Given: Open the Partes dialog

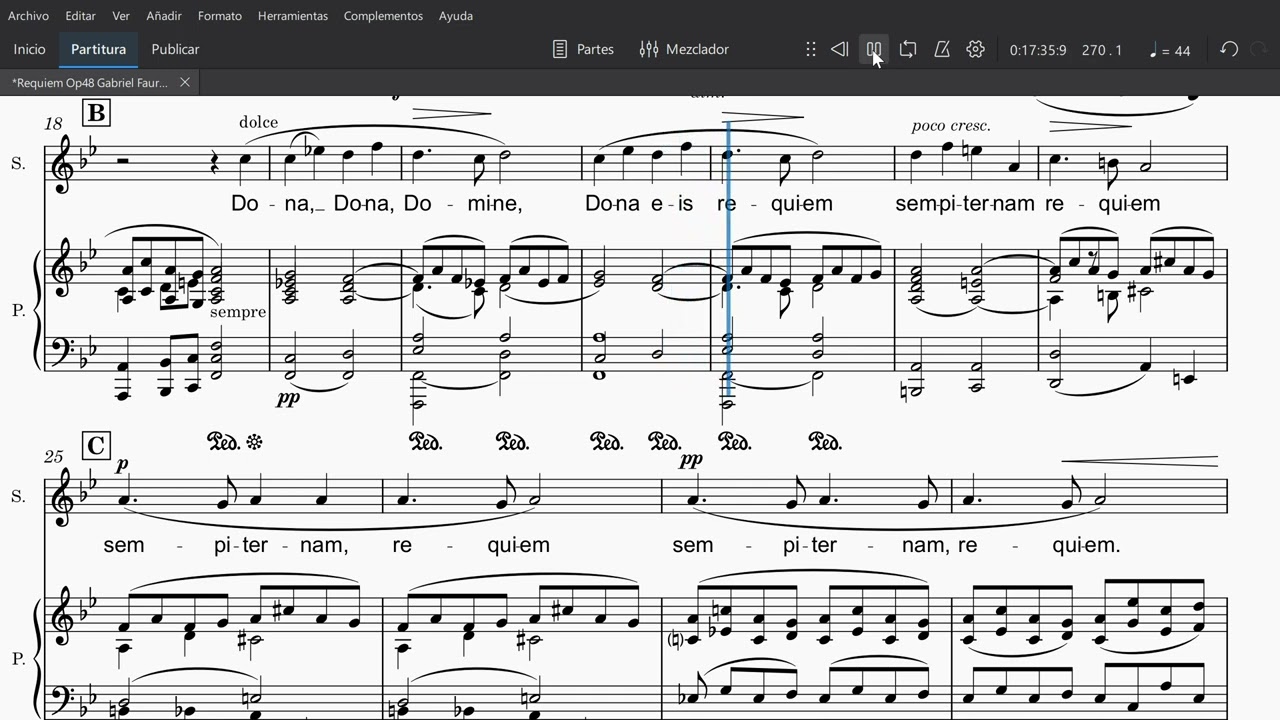Looking at the screenshot, I should (583, 49).
